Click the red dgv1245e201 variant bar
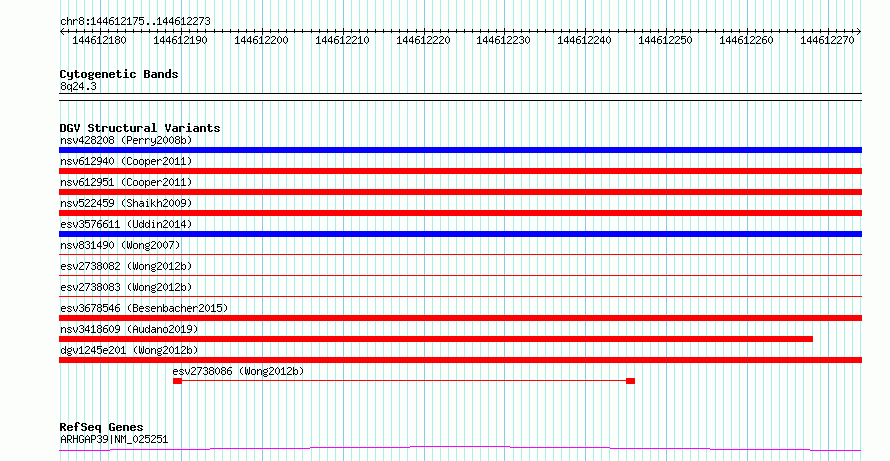 460,361
